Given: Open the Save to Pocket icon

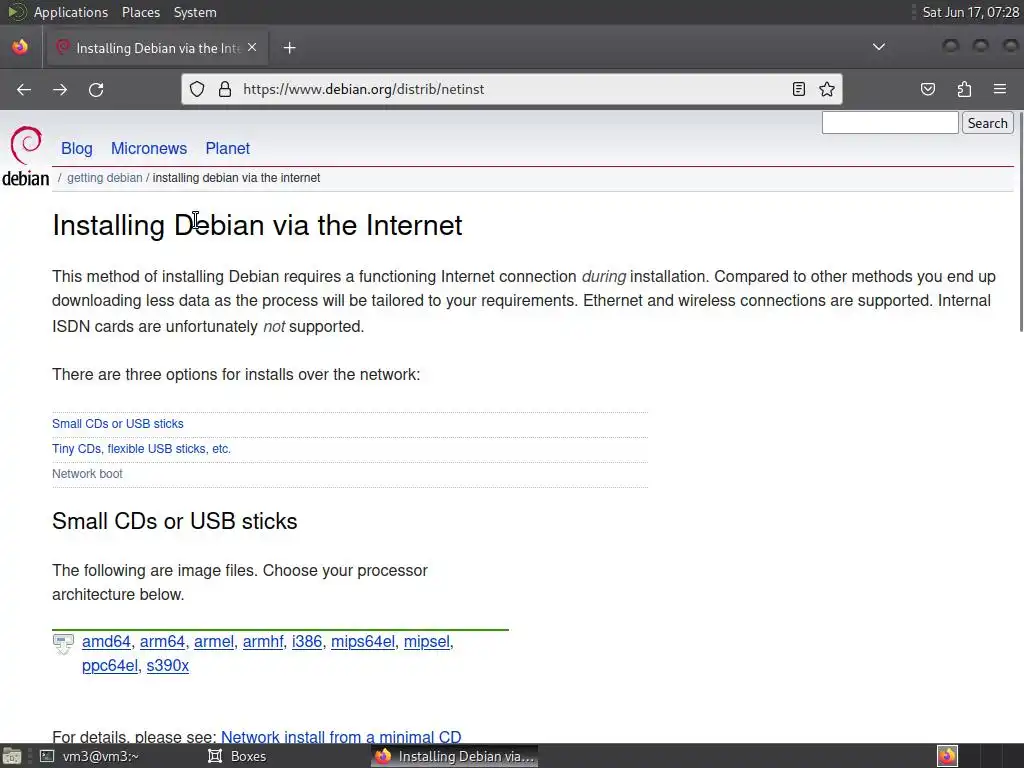Looking at the screenshot, I should tap(927, 89).
